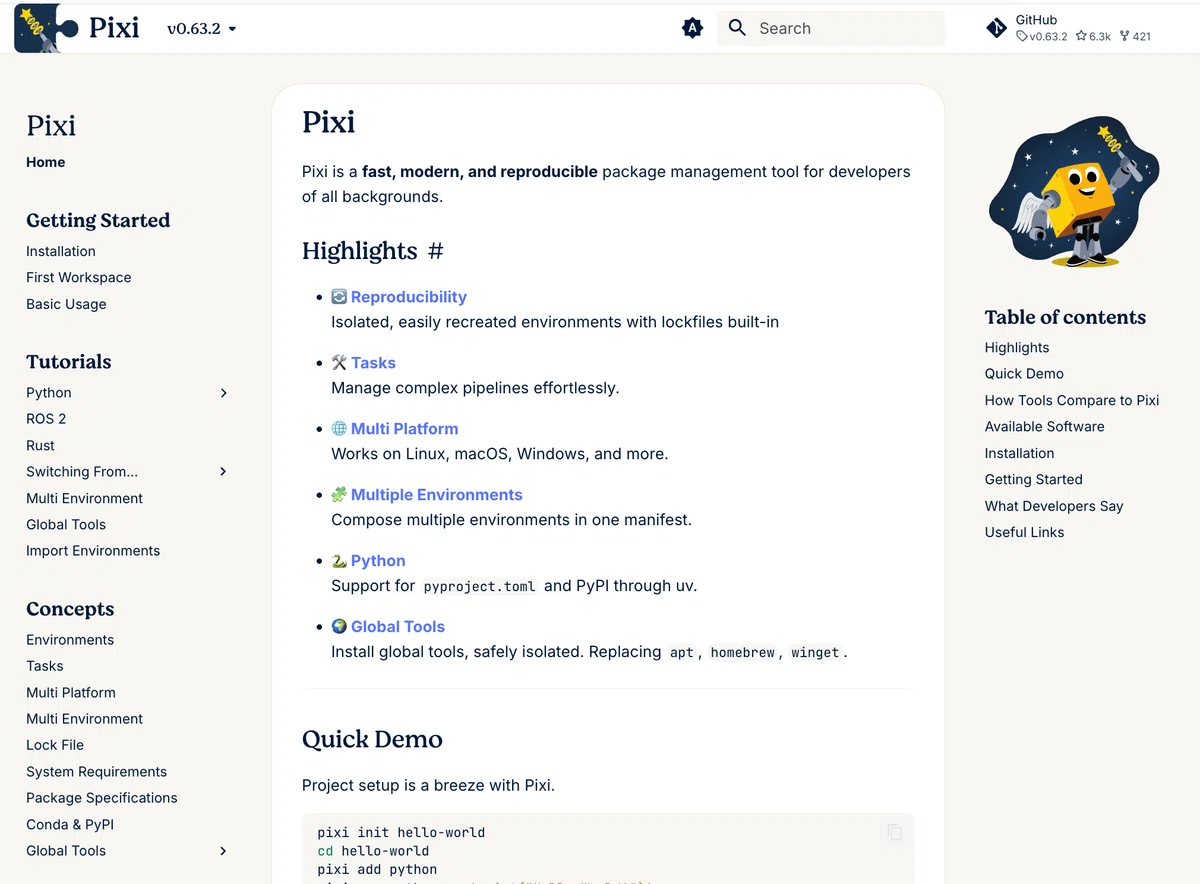1200x884 pixels.
Task: Open Multi Environment tutorial
Action: pyautogui.click(x=85, y=498)
